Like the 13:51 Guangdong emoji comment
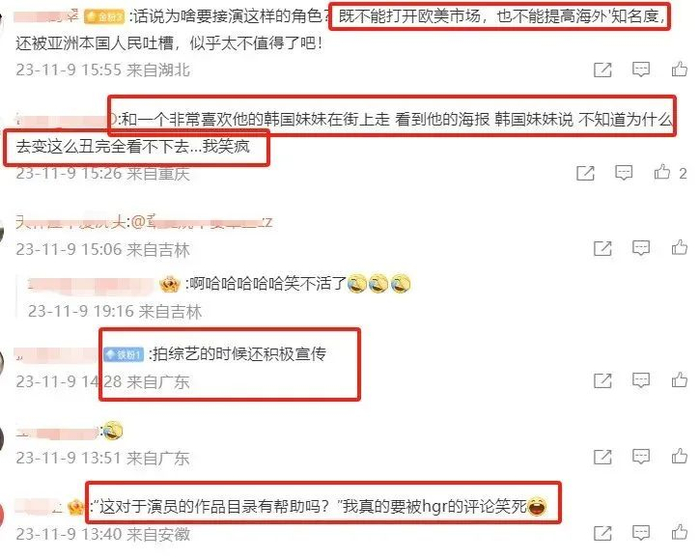700x559 pixels. click(679, 456)
